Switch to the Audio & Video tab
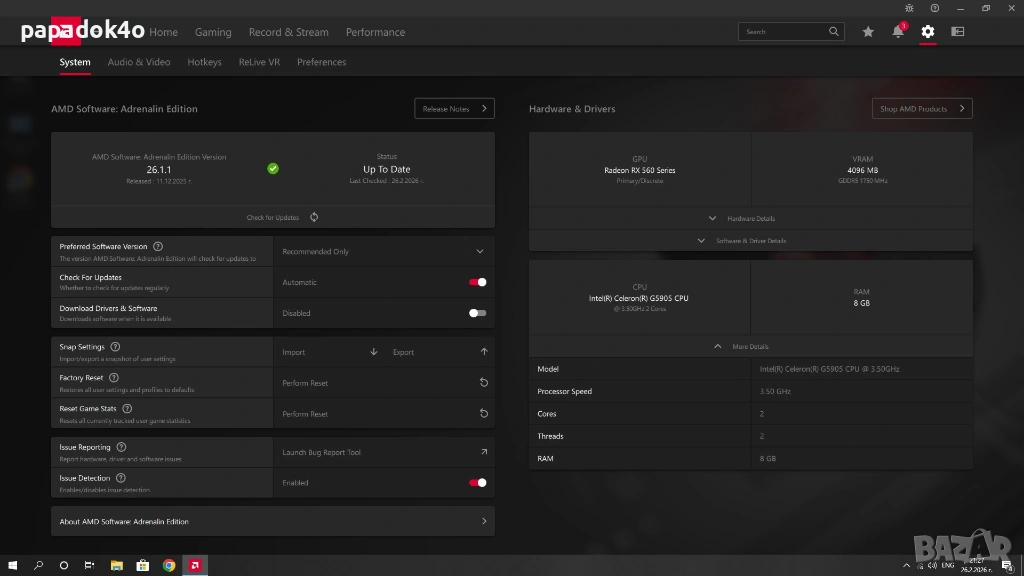Image resolution: width=1024 pixels, height=576 pixels. pos(139,62)
